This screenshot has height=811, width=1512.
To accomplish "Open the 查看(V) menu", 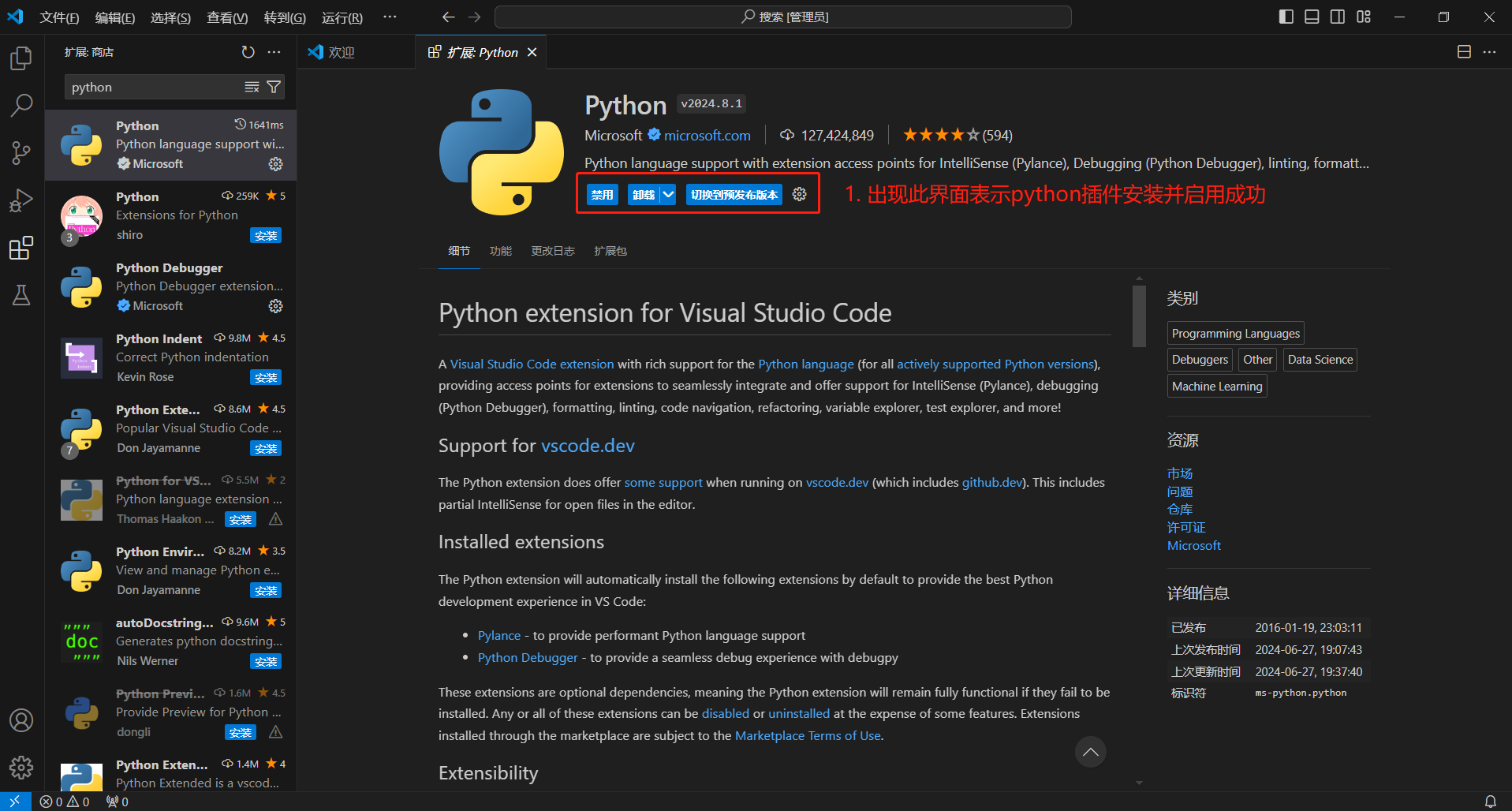I will click(x=227, y=17).
